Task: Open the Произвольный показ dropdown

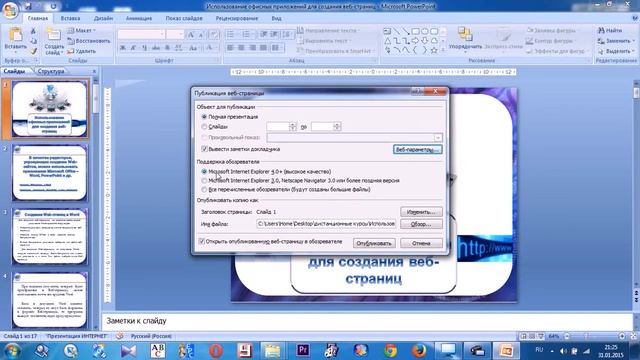Action: click(438, 138)
